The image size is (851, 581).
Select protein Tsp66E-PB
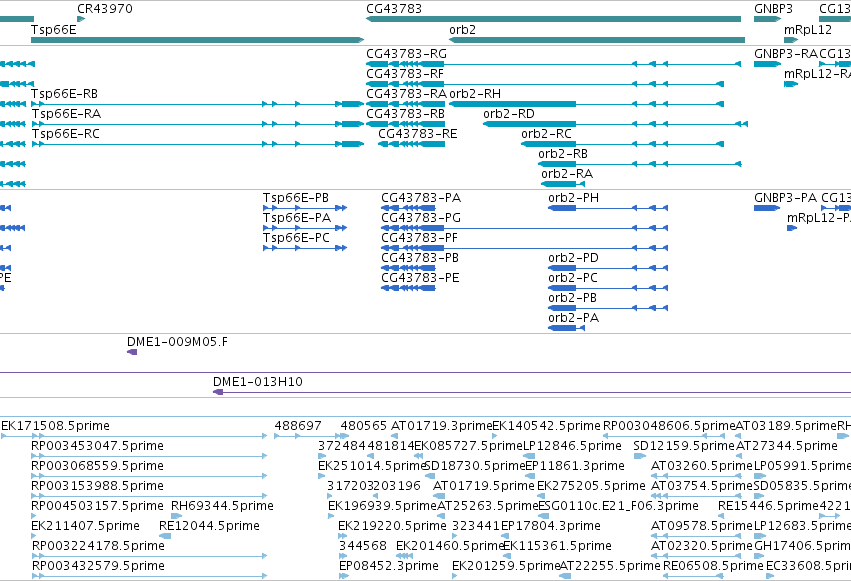(x=305, y=208)
